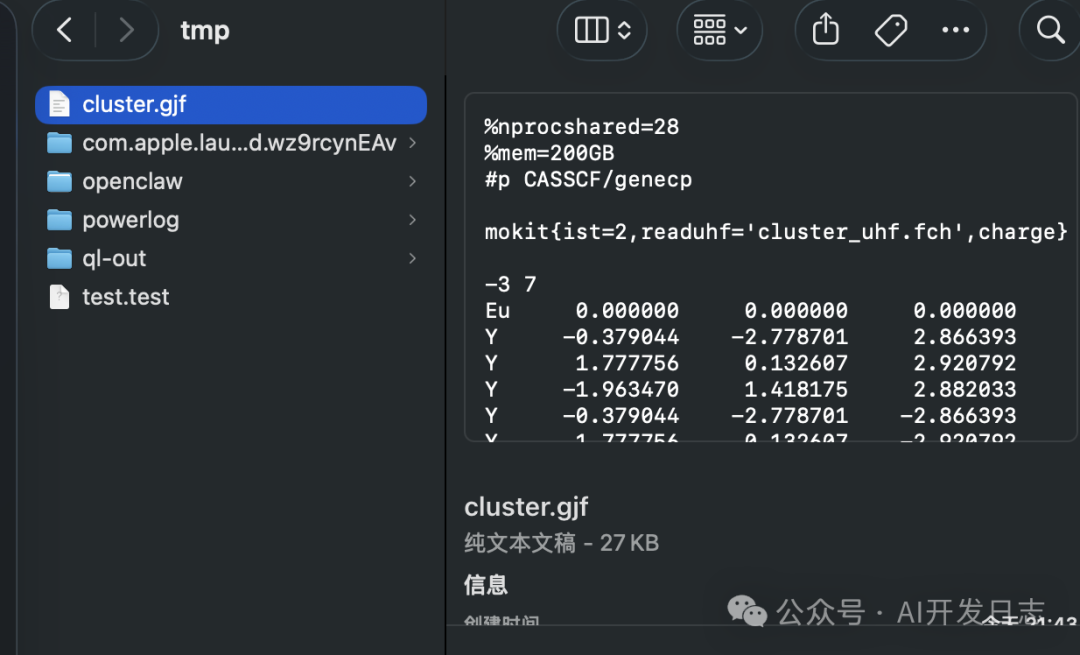Expand the openclaw folder chevron

click(x=412, y=182)
